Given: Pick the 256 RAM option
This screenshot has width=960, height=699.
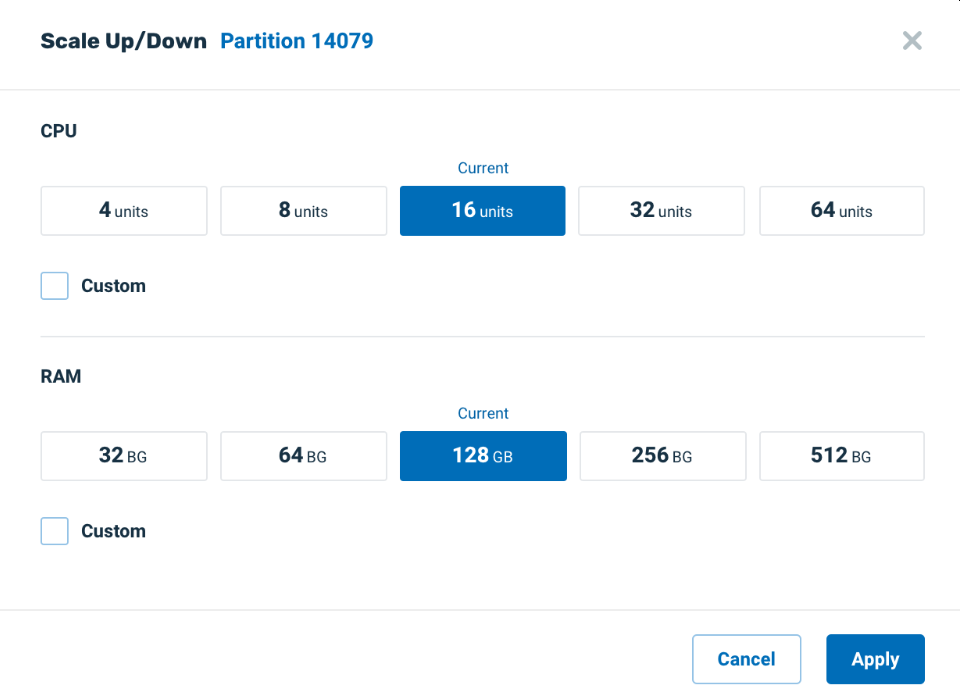Looking at the screenshot, I should coord(662,456).
